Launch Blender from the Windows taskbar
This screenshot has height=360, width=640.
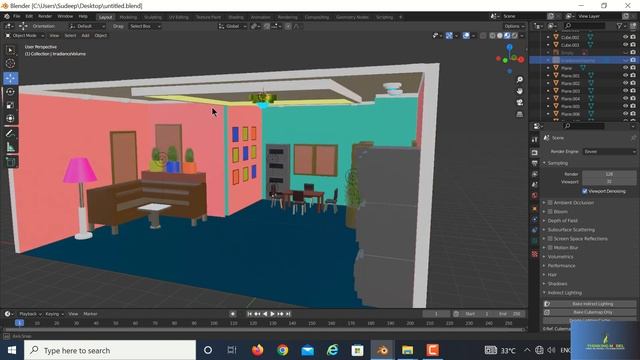[382, 350]
